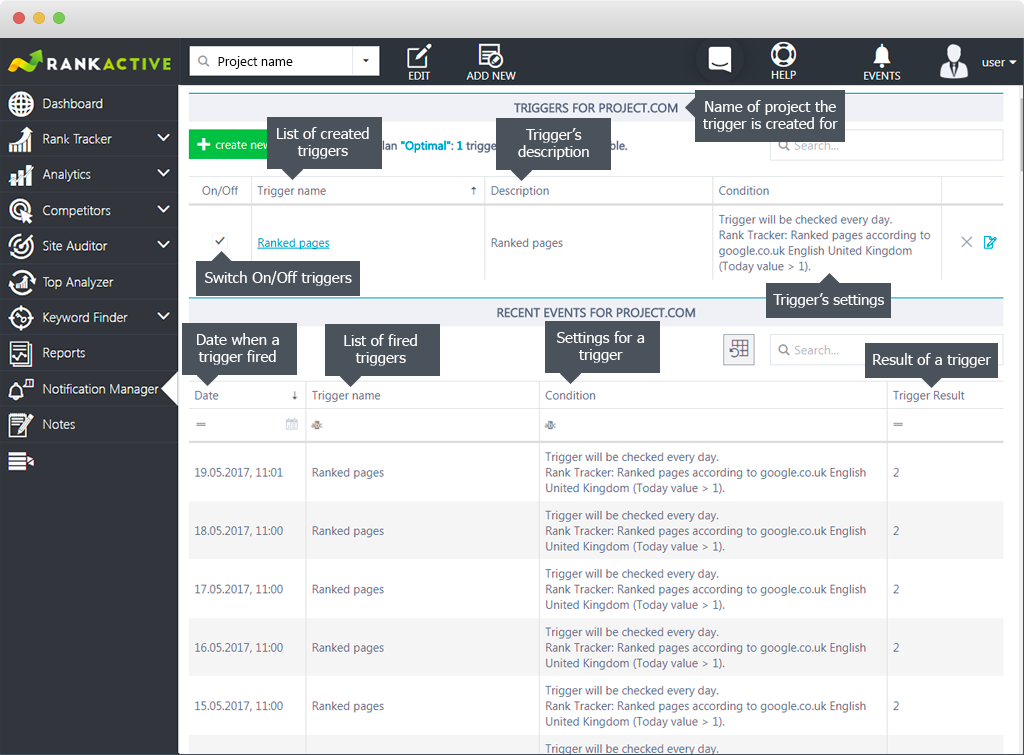Sort events by Date column header
Viewport: 1024px width, 755px height.
pos(206,395)
